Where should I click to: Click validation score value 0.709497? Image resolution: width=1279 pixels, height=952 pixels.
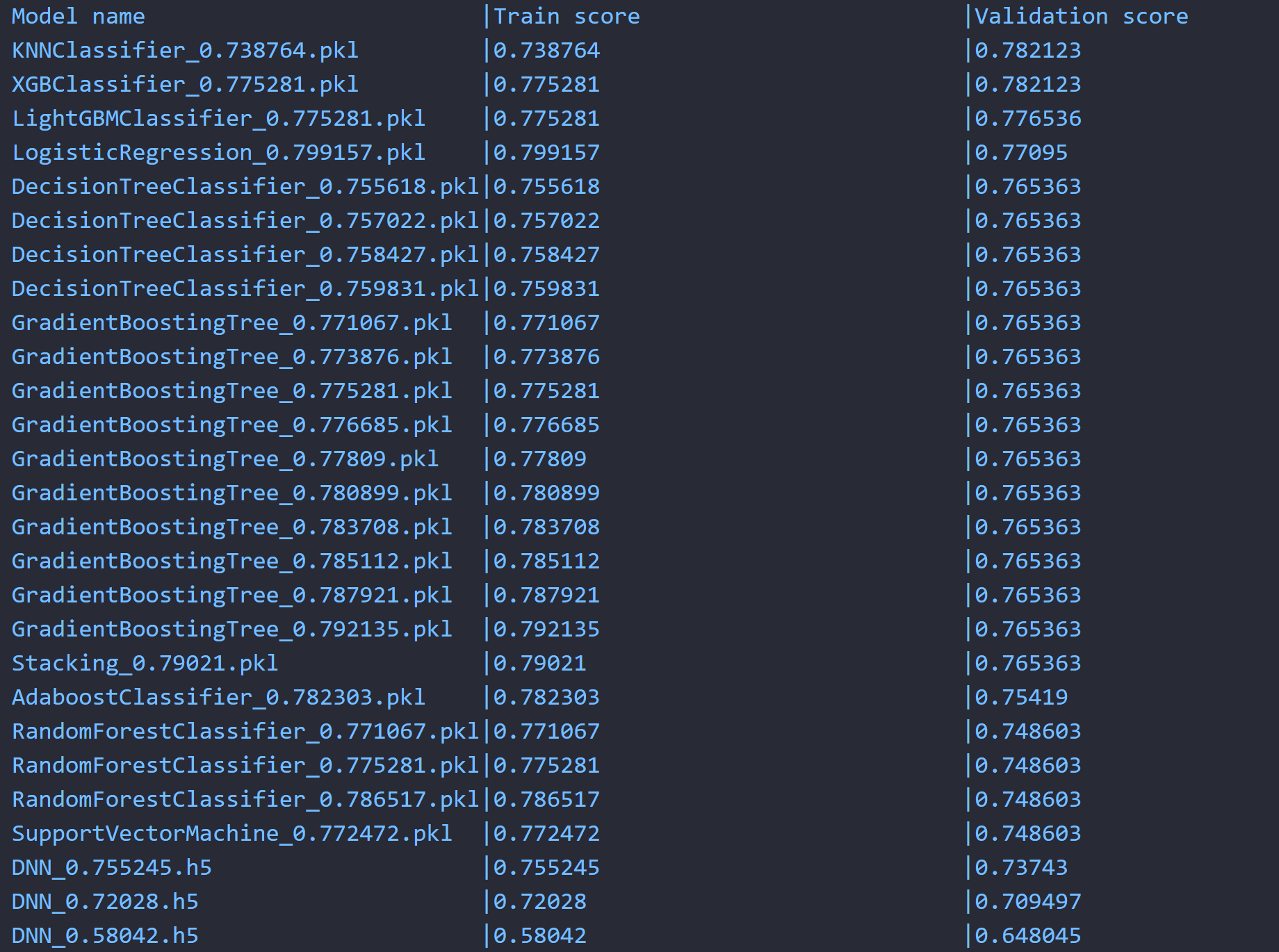pyautogui.click(x=1028, y=902)
